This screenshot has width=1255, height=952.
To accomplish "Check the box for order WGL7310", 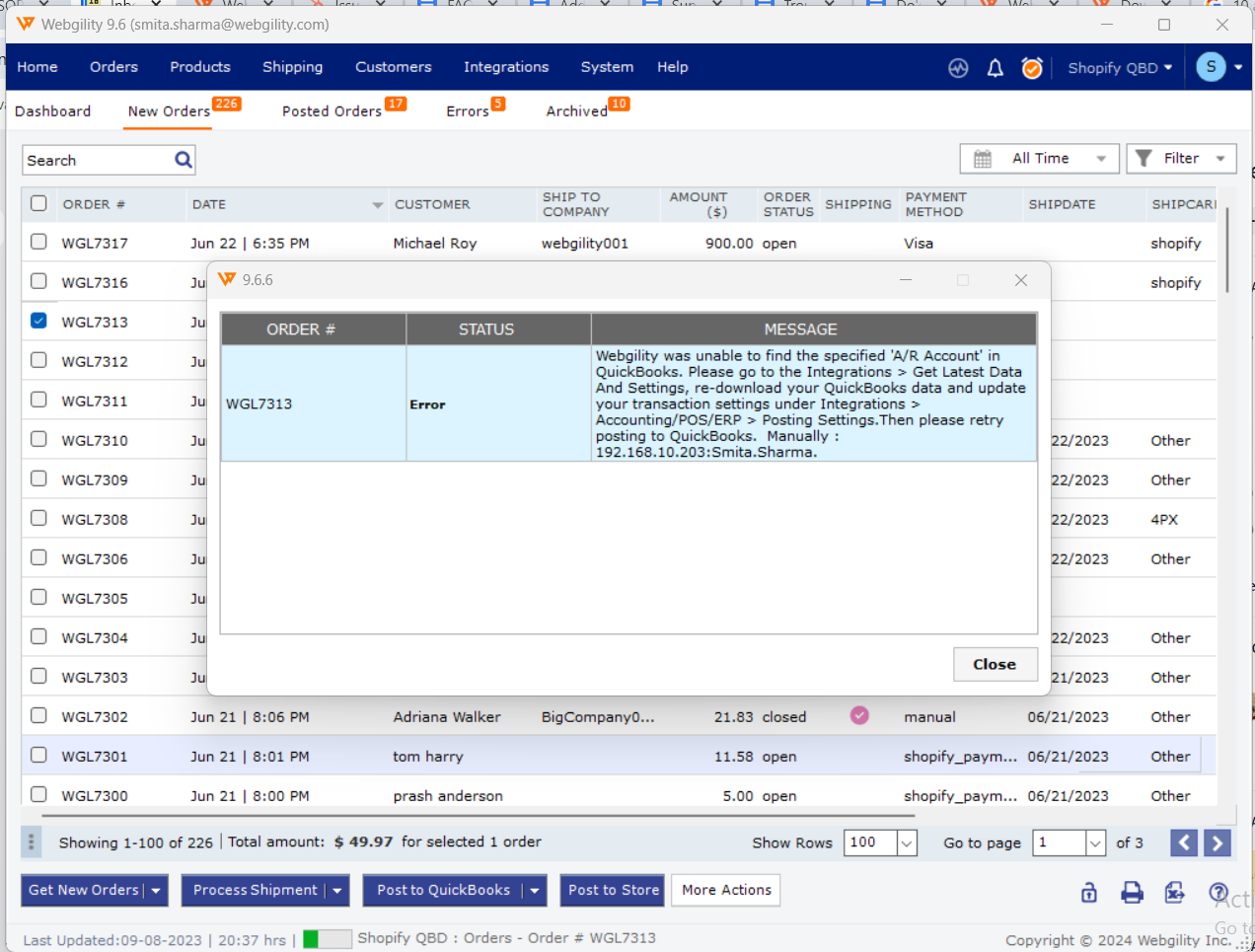I will click(38, 439).
